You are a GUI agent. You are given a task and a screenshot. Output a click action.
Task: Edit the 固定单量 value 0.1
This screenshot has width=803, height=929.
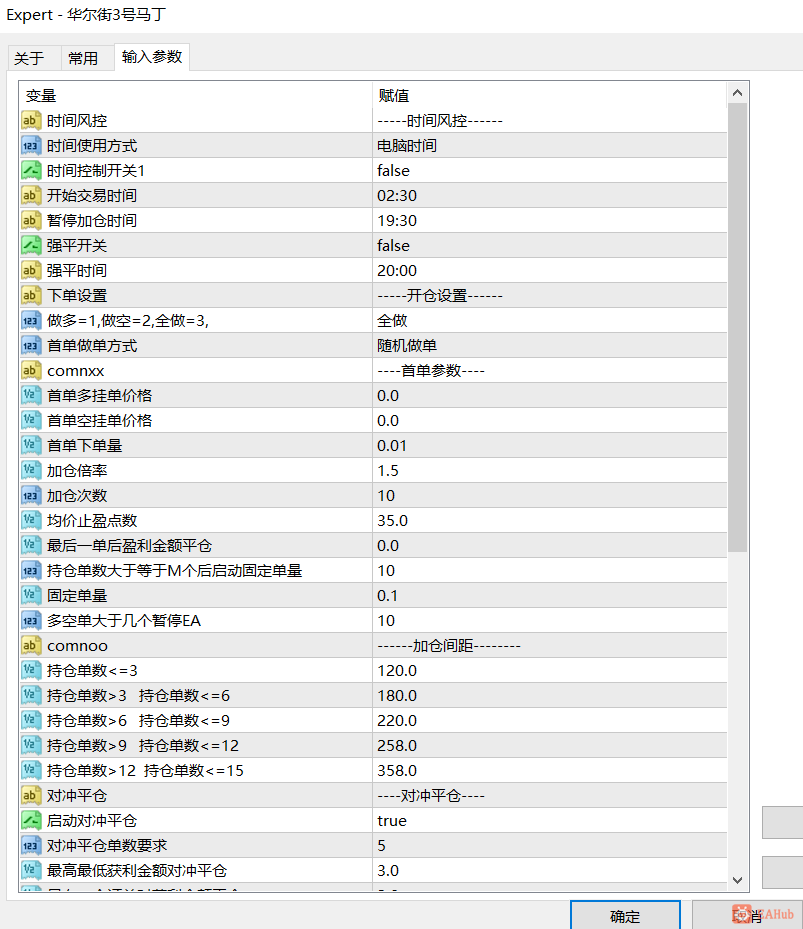(549, 595)
